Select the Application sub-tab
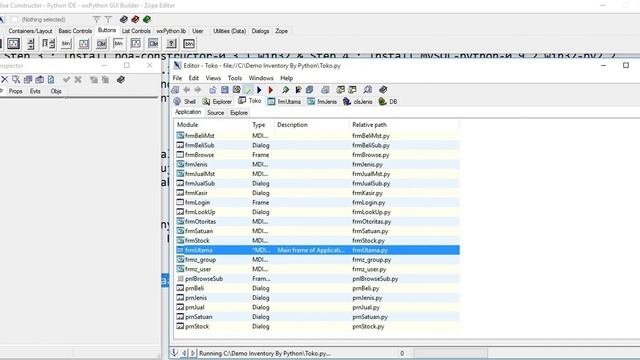This screenshot has width=640, height=360. click(x=188, y=112)
